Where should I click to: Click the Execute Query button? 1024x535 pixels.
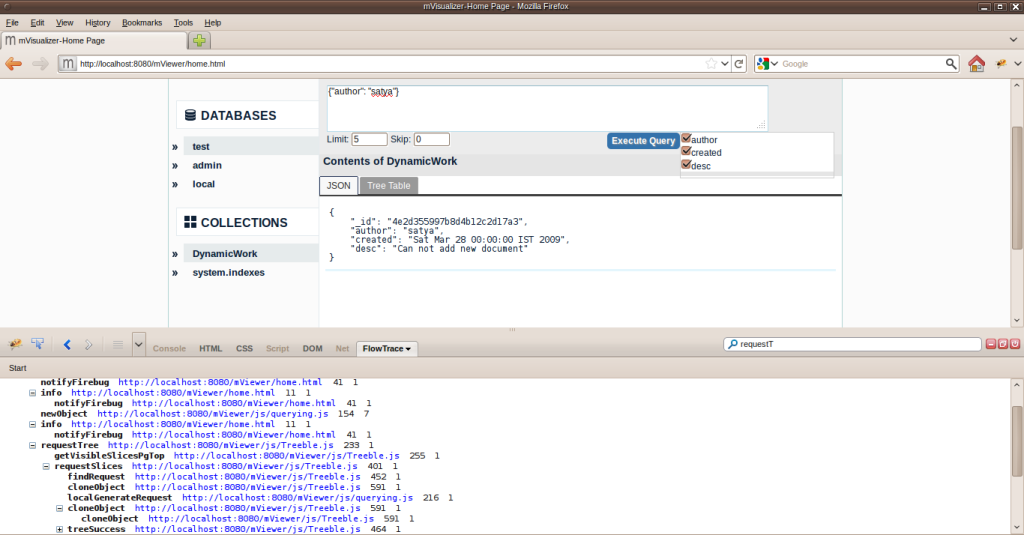coord(643,140)
